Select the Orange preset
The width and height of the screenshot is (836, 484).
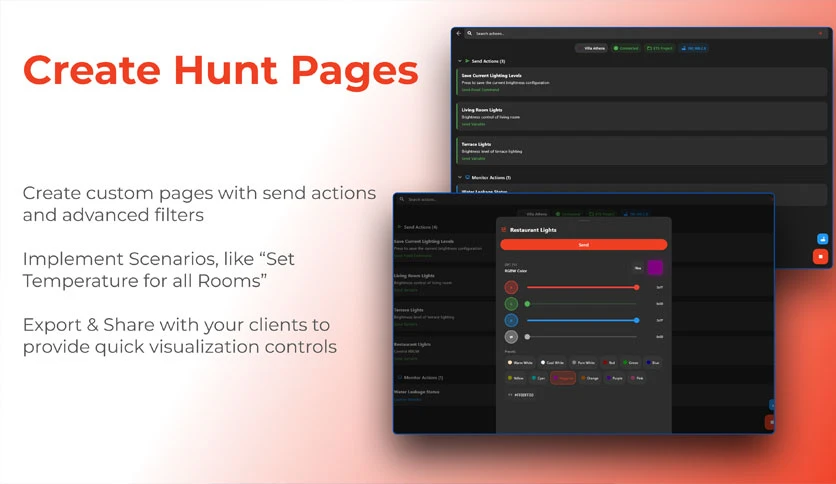tap(590, 378)
